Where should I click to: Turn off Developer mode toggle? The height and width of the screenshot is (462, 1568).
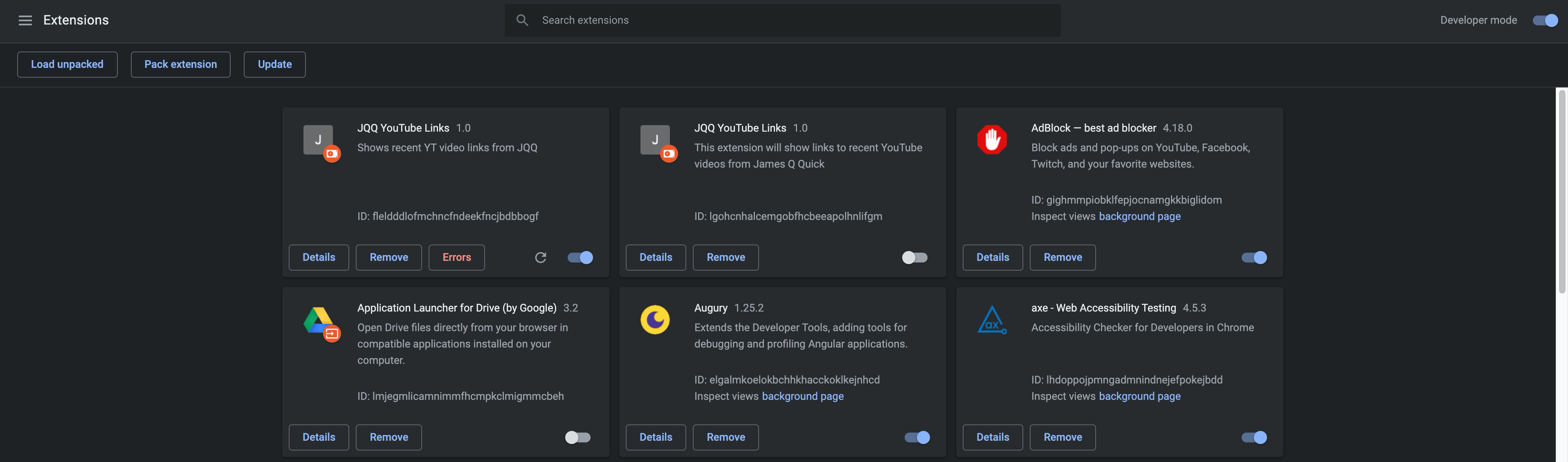click(x=1545, y=20)
